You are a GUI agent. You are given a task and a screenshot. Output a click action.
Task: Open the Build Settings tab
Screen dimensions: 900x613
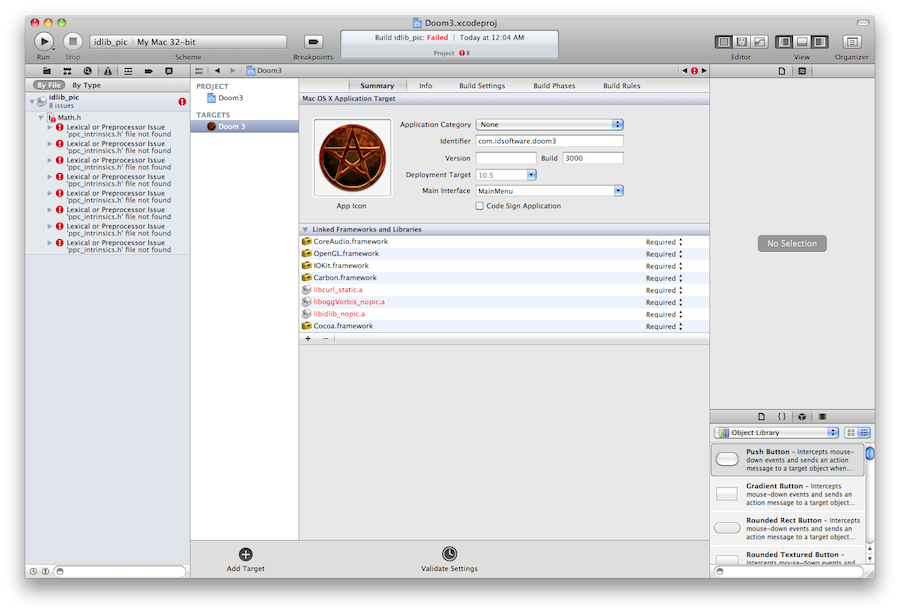482,86
